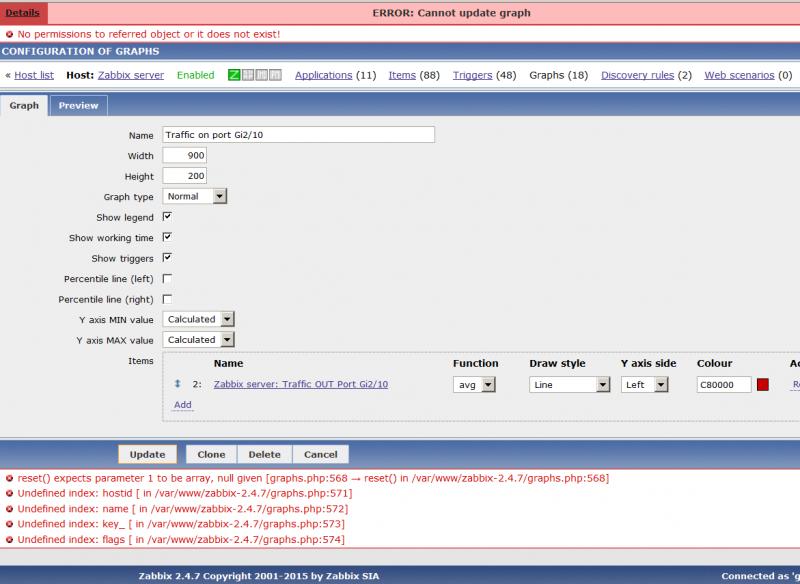Toggle the Show working time checkbox
Image resolution: width=800 pixels, height=584 pixels.
pyautogui.click(x=167, y=237)
